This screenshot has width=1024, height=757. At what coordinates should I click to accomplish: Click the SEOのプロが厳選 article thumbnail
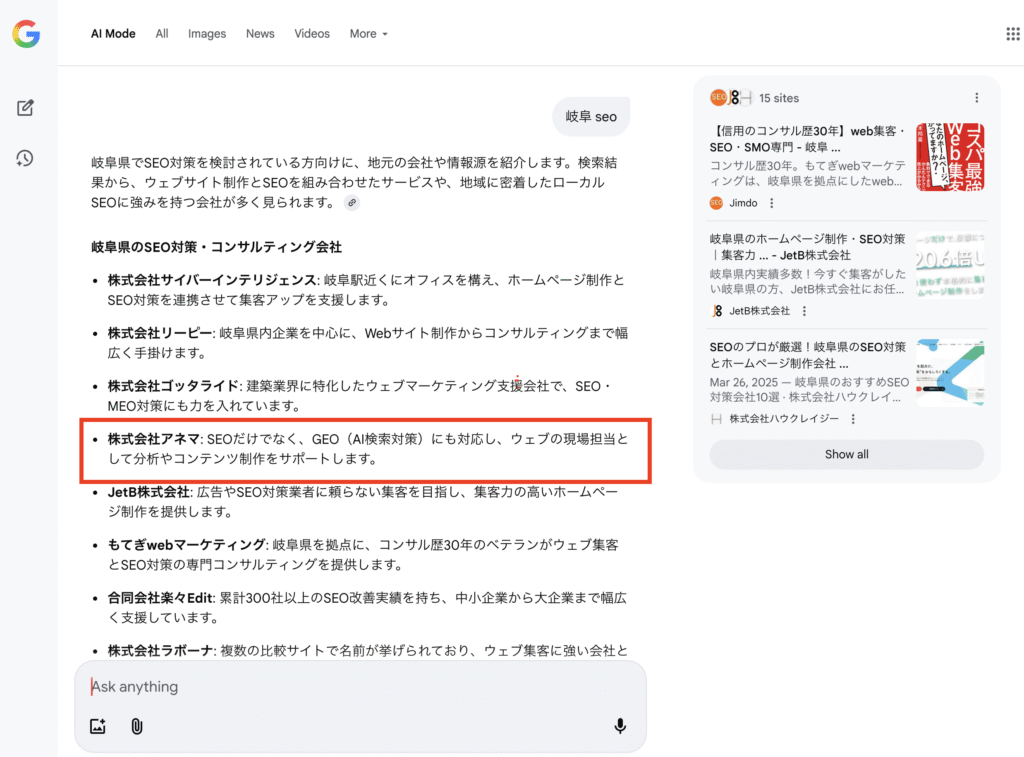click(x=949, y=372)
